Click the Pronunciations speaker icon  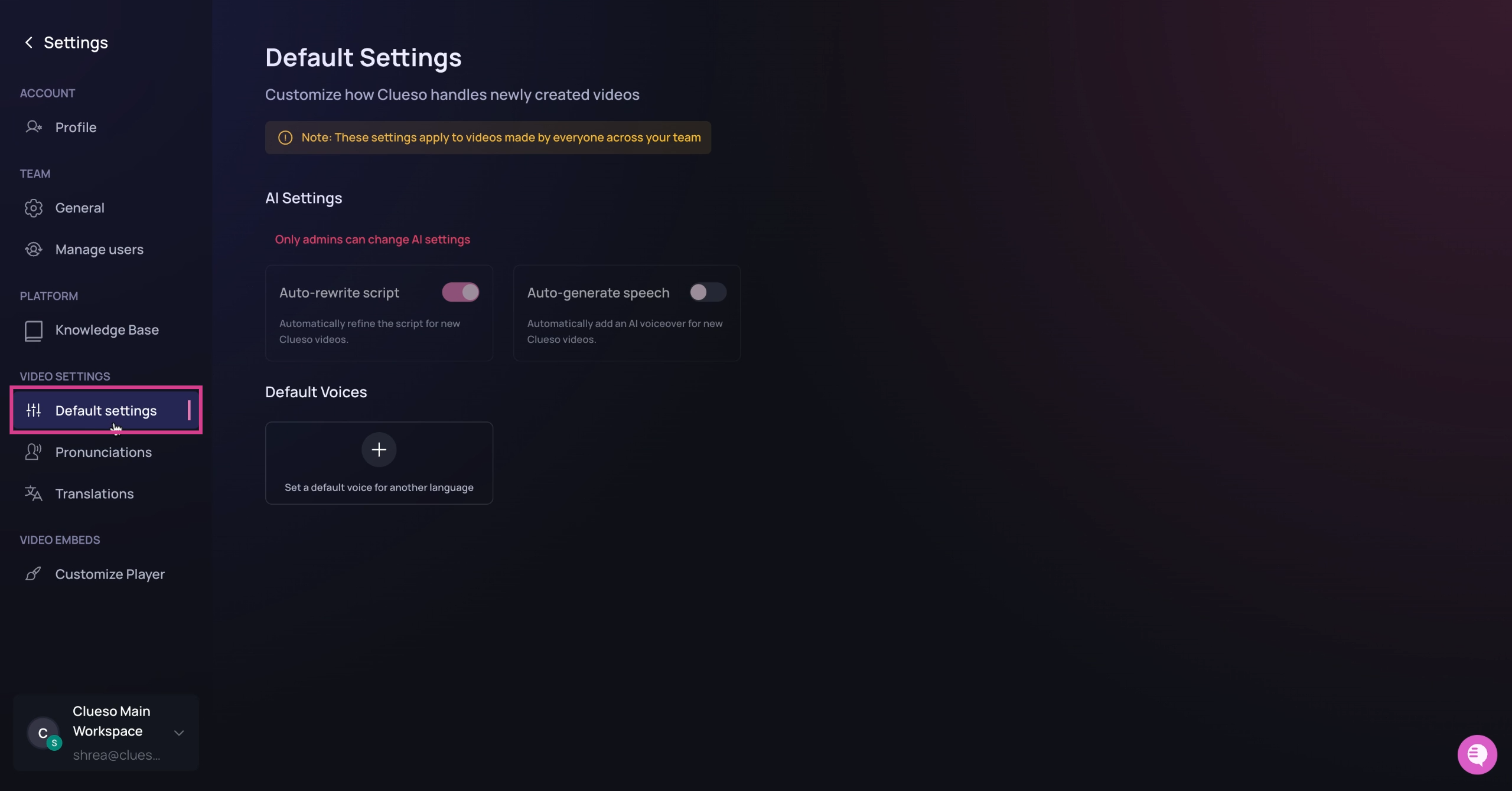34,452
